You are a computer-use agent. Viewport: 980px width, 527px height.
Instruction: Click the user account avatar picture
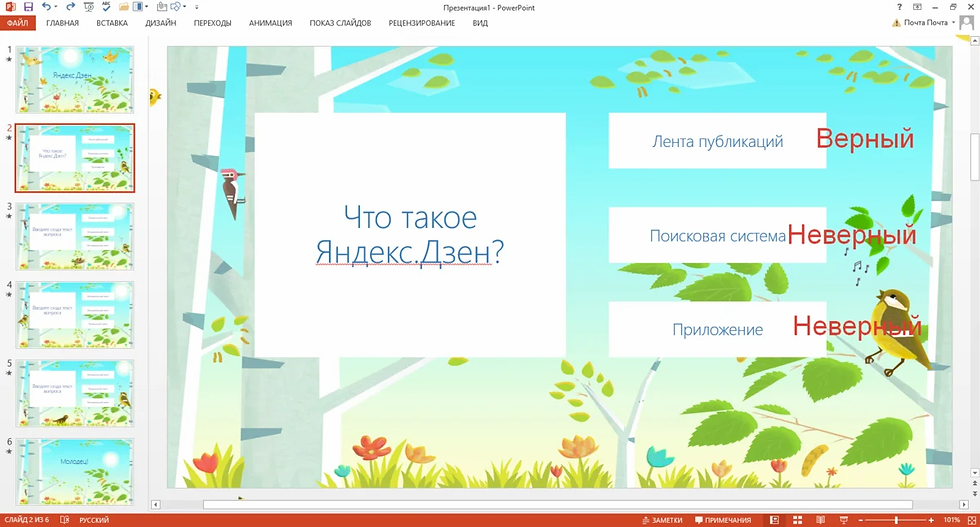(x=967, y=23)
